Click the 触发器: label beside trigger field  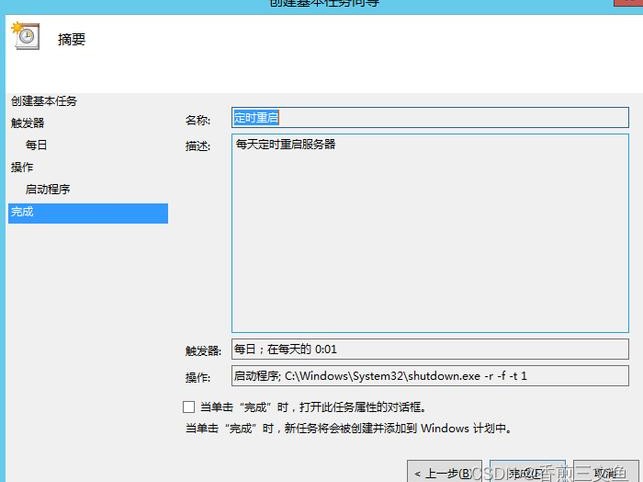[203, 351]
